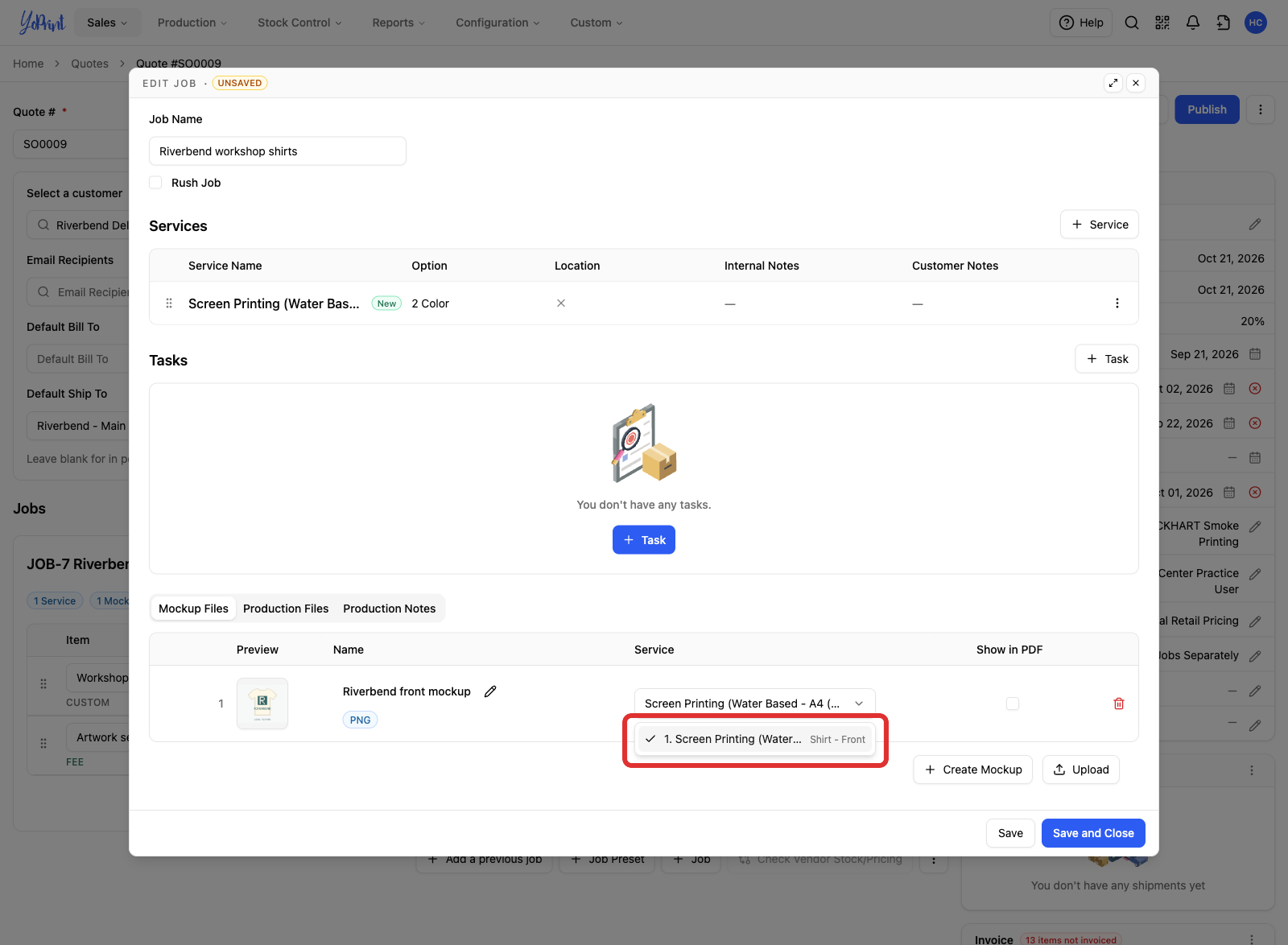
Task: Edit the Retail Pricing setting pencil icon
Action: pos(1254,621)
